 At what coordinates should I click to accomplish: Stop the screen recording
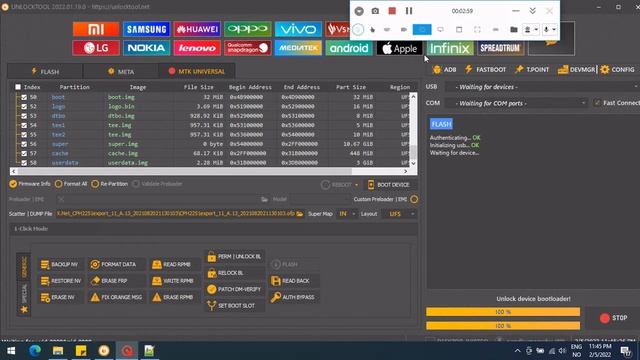[392, 11]
